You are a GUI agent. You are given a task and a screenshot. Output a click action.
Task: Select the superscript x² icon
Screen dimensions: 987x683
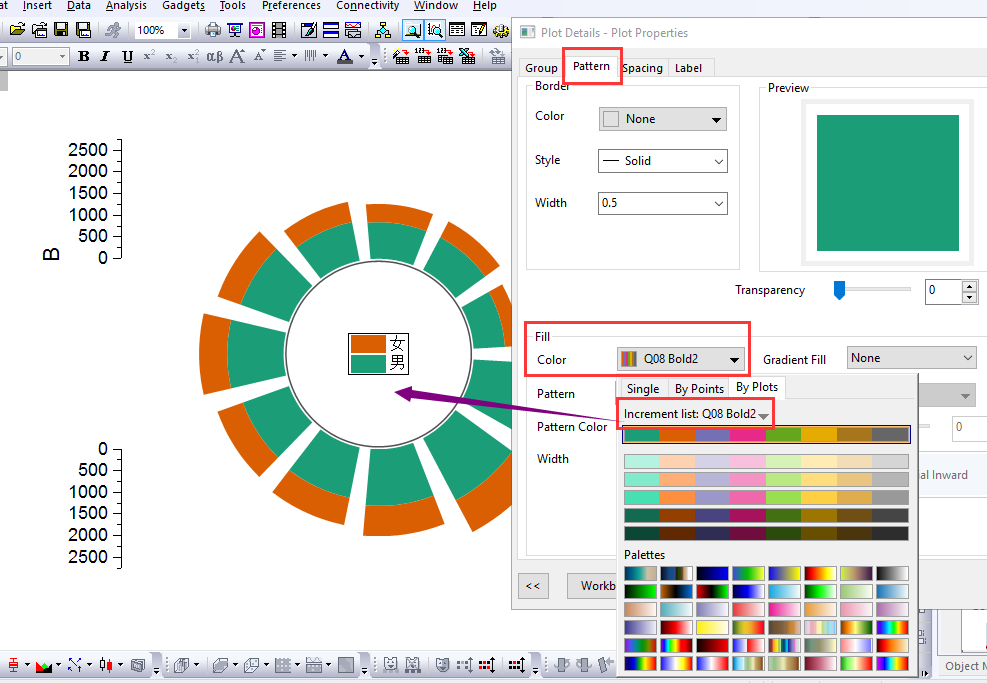coord(149,56)
